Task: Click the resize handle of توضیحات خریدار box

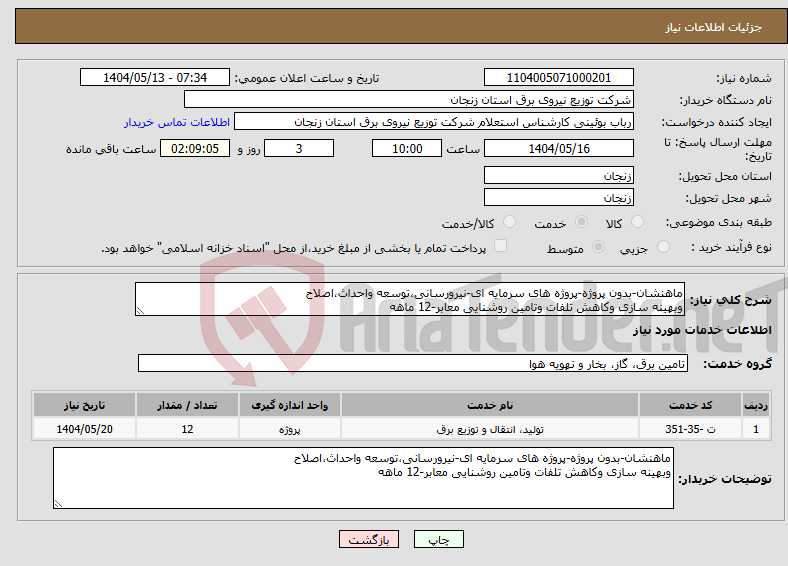Action: [x=58, y=504]
